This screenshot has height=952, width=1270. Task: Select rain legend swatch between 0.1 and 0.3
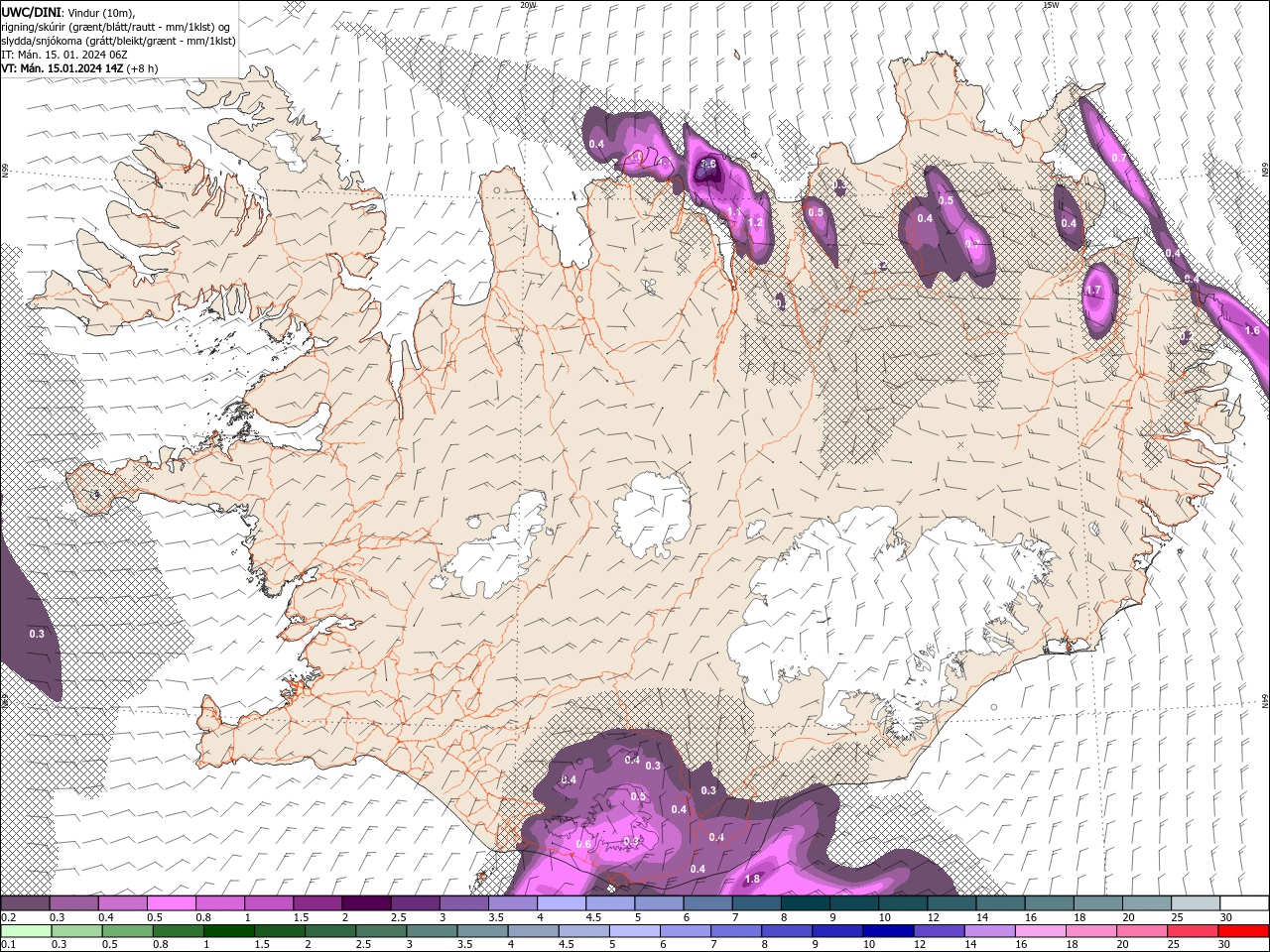pyautogui.click(x=27, y=931)
